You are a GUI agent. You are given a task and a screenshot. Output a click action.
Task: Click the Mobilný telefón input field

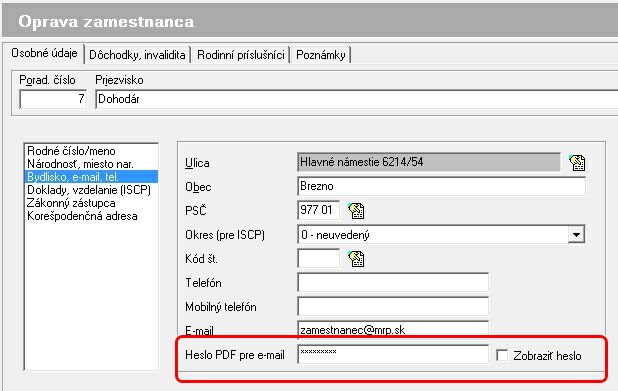click(393, 307)
